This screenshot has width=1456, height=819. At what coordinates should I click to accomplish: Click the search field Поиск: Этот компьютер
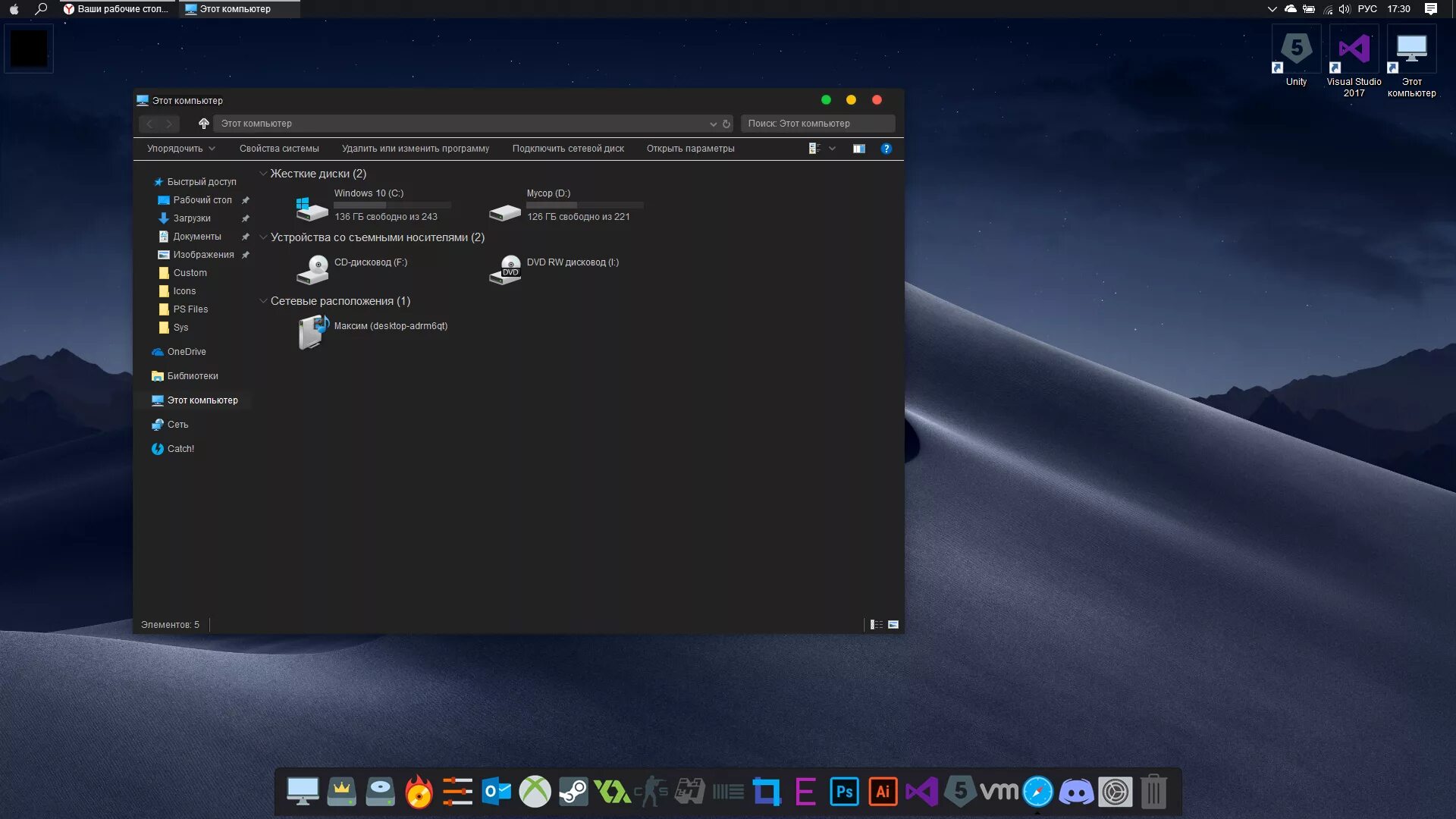(817, 124)
